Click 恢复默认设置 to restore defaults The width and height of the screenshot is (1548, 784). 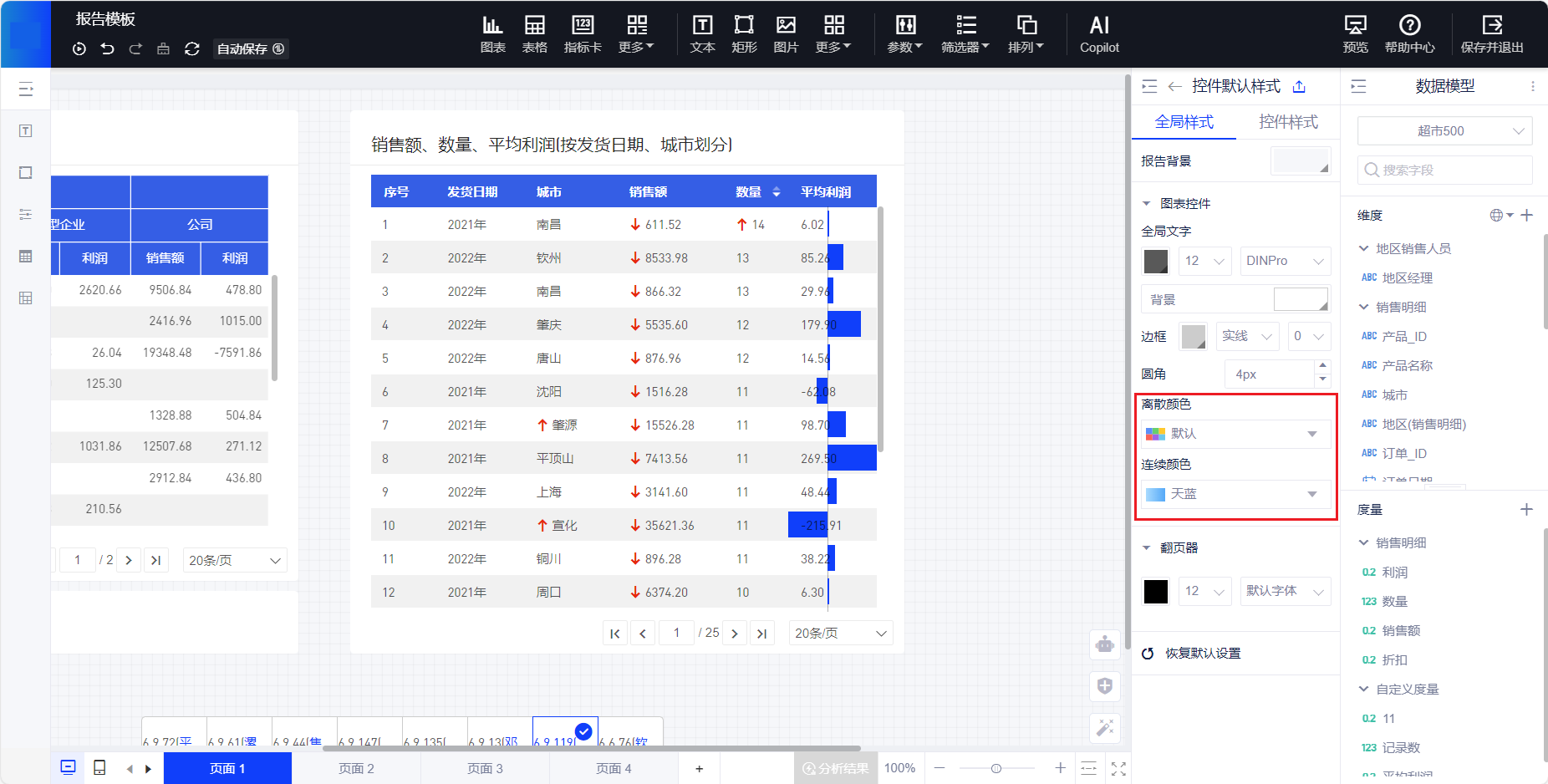click(1202, 653)
